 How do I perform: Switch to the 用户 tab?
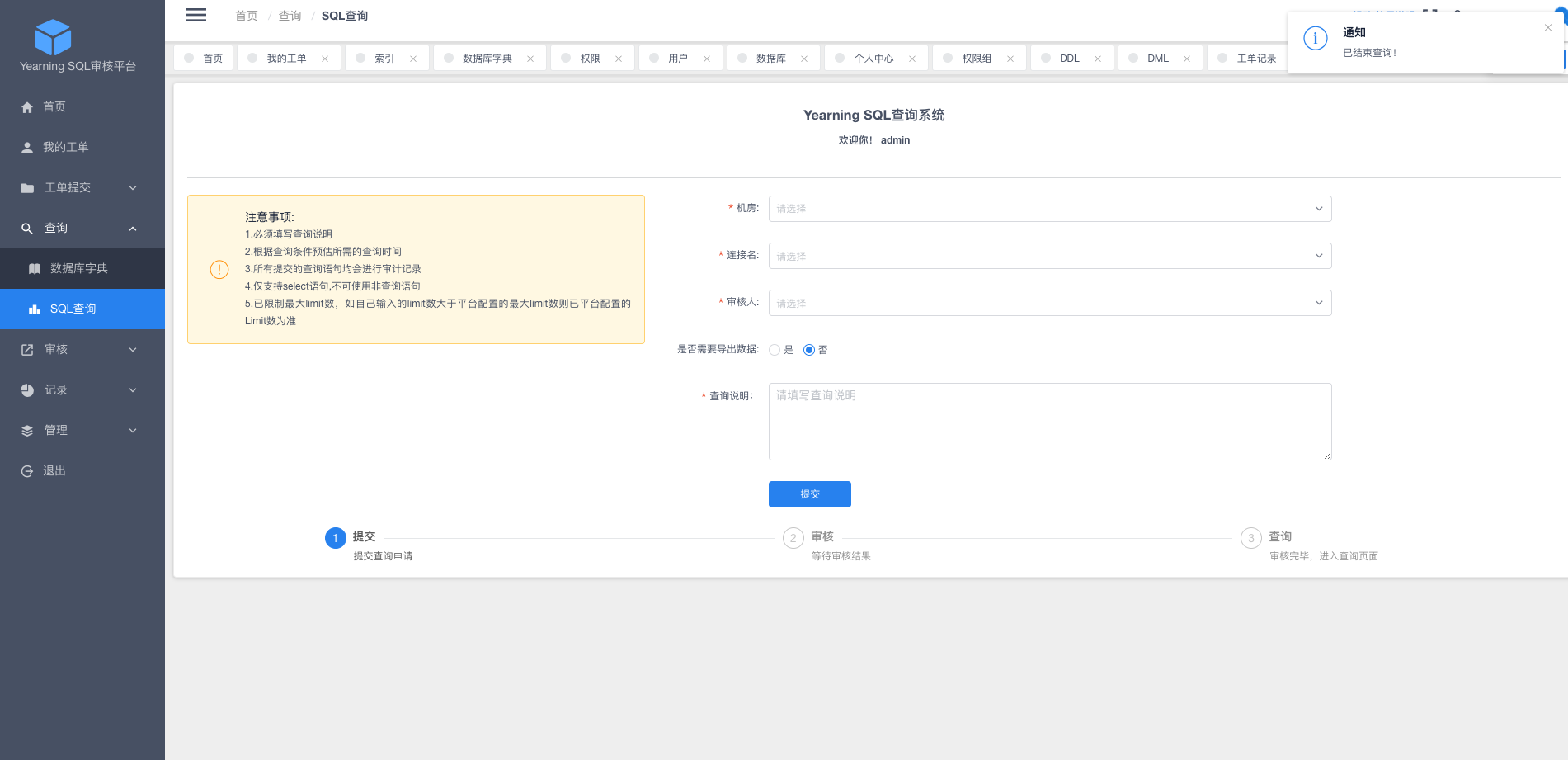click(680, 59)
